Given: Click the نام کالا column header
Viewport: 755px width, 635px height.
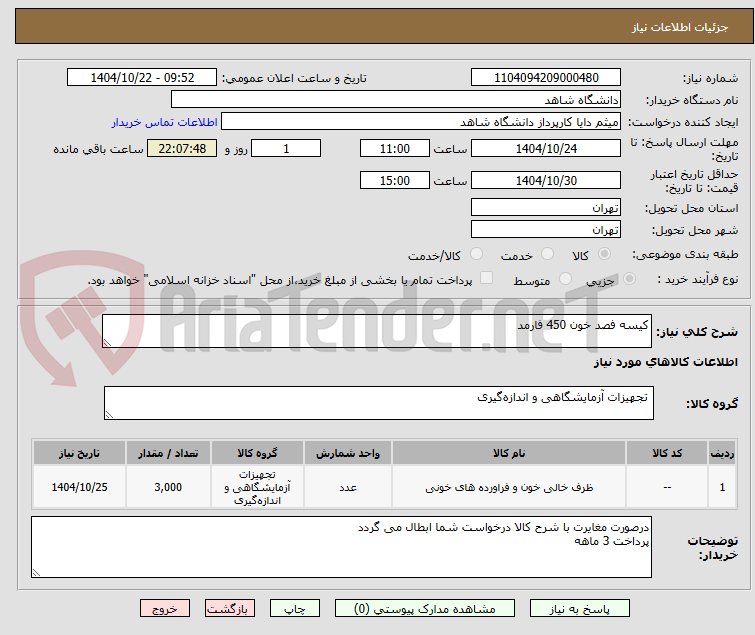Looking at the screenshot, I should 509,453.
